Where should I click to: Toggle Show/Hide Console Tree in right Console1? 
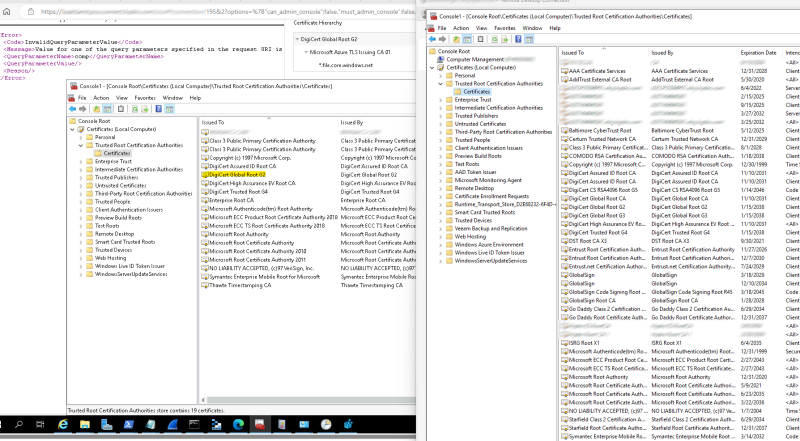coord(467,39)
